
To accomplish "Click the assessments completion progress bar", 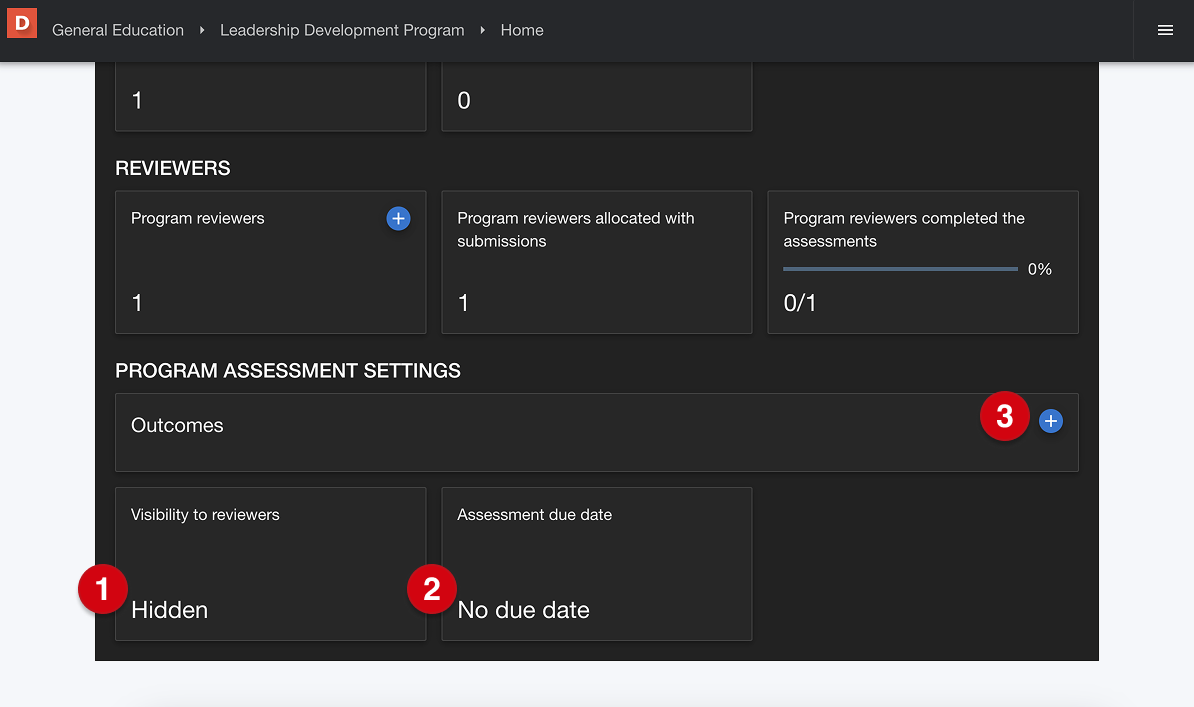I will pyautogui.click(x=900, y=269).
